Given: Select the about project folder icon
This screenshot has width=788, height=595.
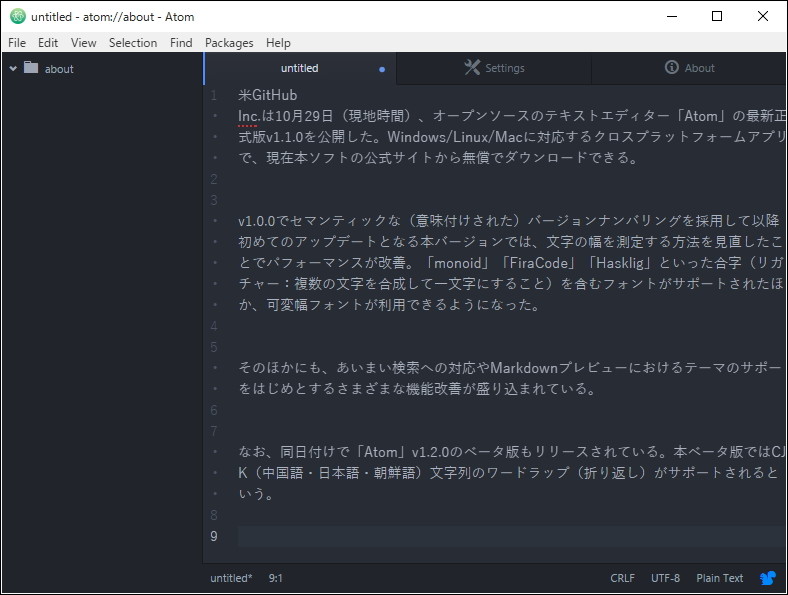Looking at the screenshot, I should 31,67.
